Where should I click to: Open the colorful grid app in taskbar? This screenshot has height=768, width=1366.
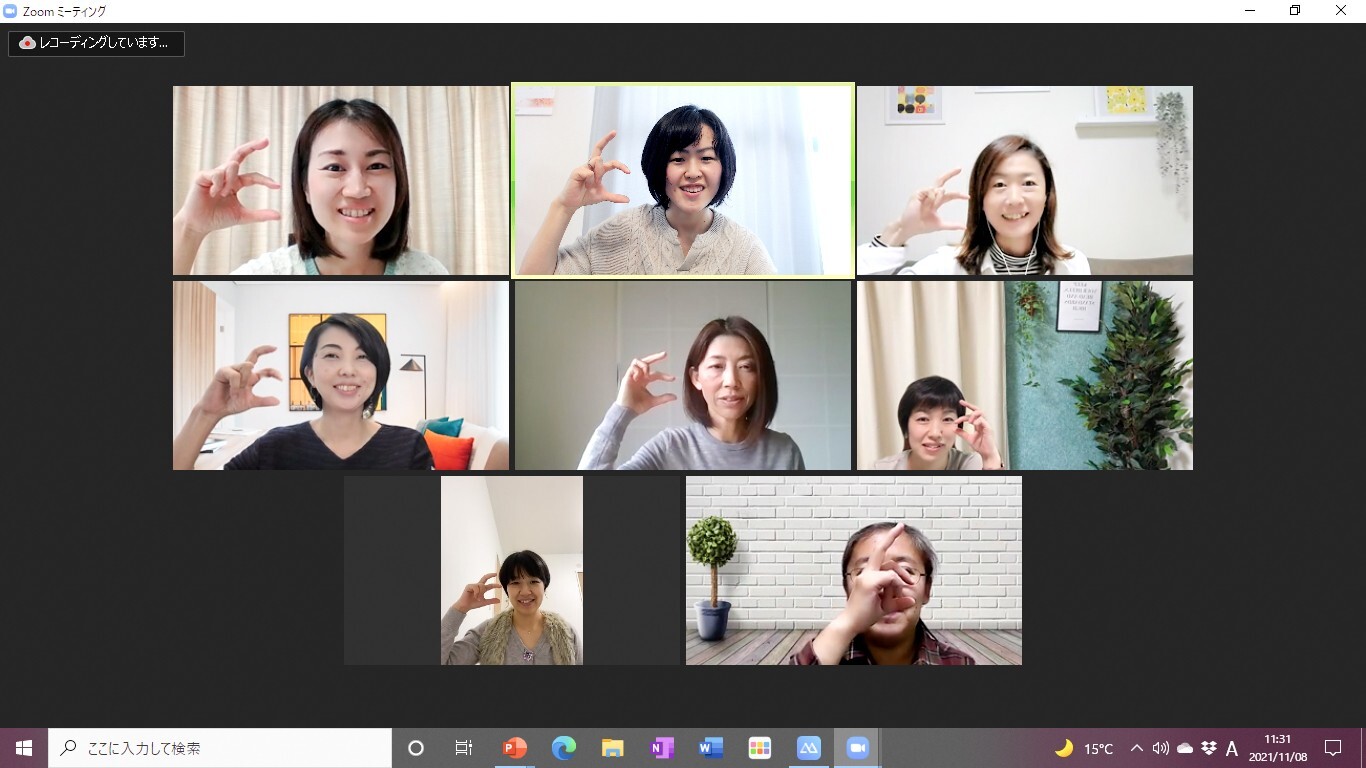(x=760, y=748)
